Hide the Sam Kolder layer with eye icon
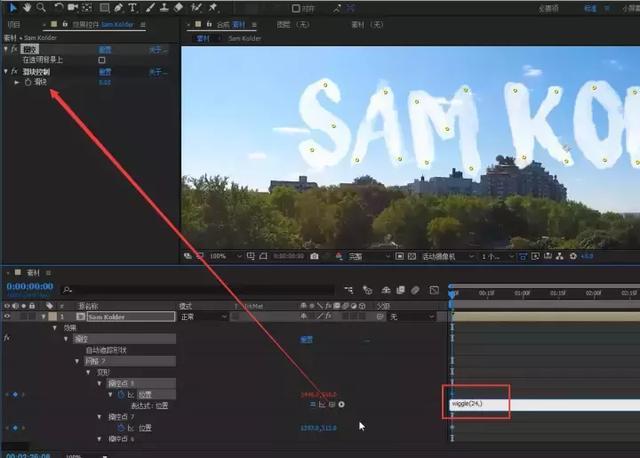640x458 pixels. pos(8,316)
